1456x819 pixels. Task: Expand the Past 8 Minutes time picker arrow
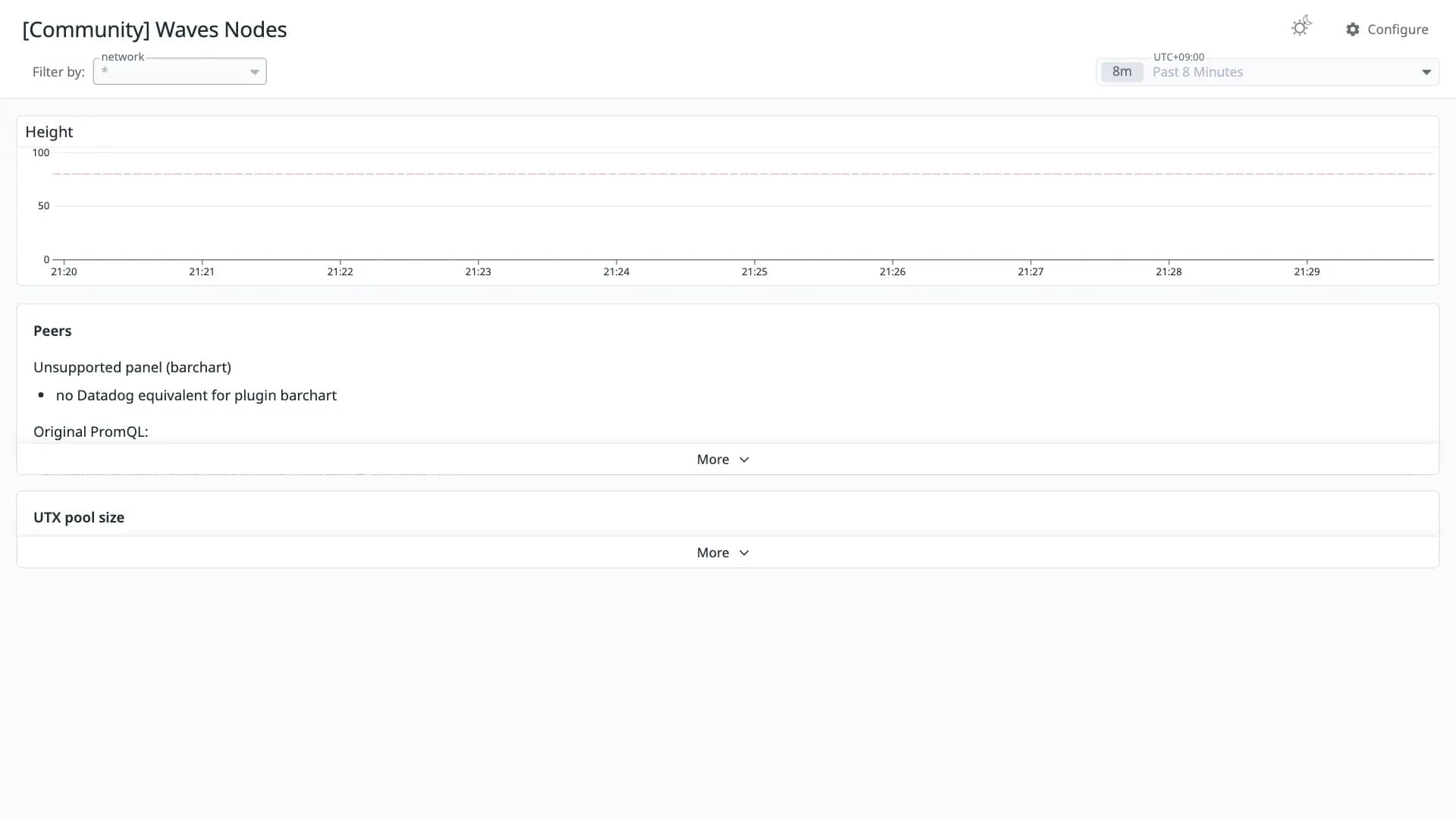[1426, 72]
